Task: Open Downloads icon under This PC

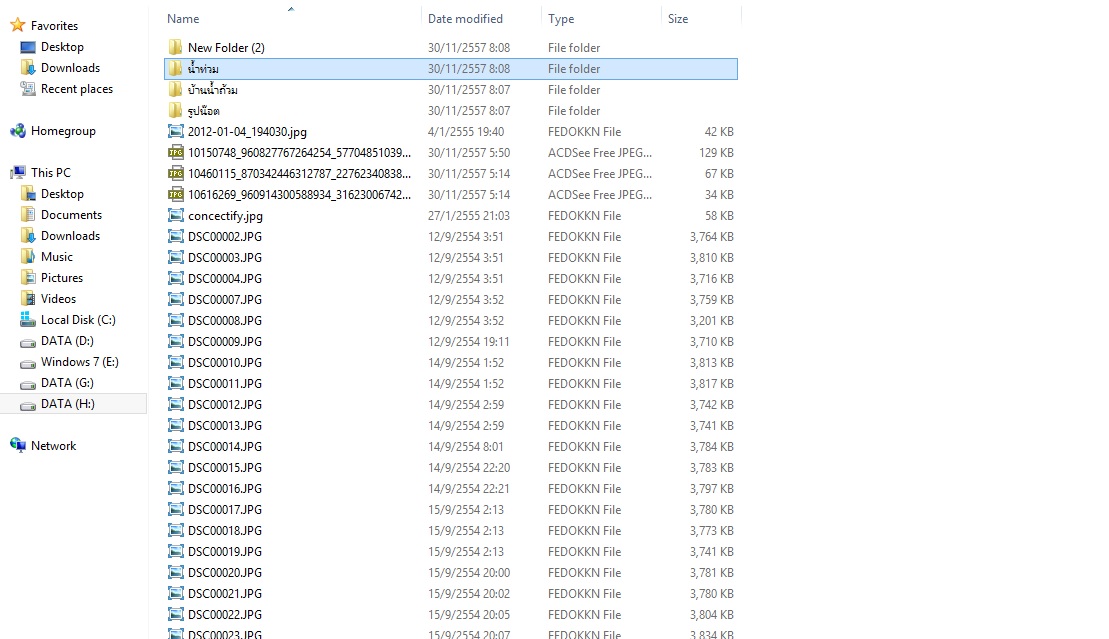Action: click(x=28, y=236)
